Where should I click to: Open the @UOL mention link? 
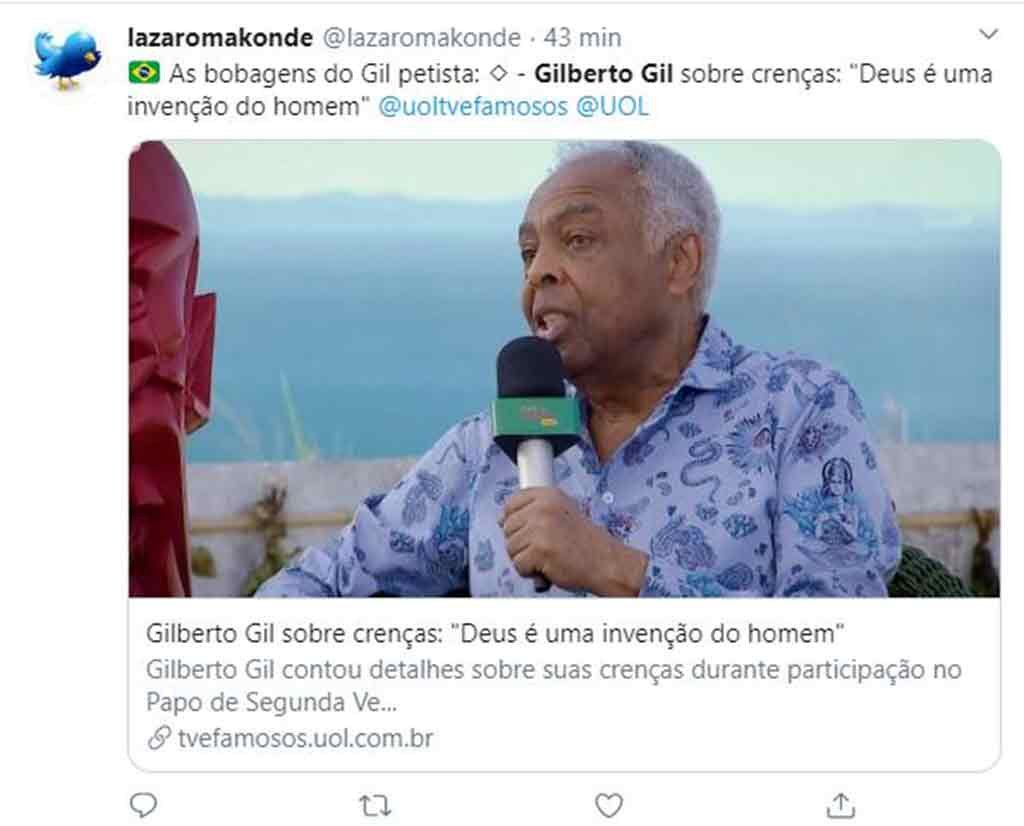tap(613, 106)
